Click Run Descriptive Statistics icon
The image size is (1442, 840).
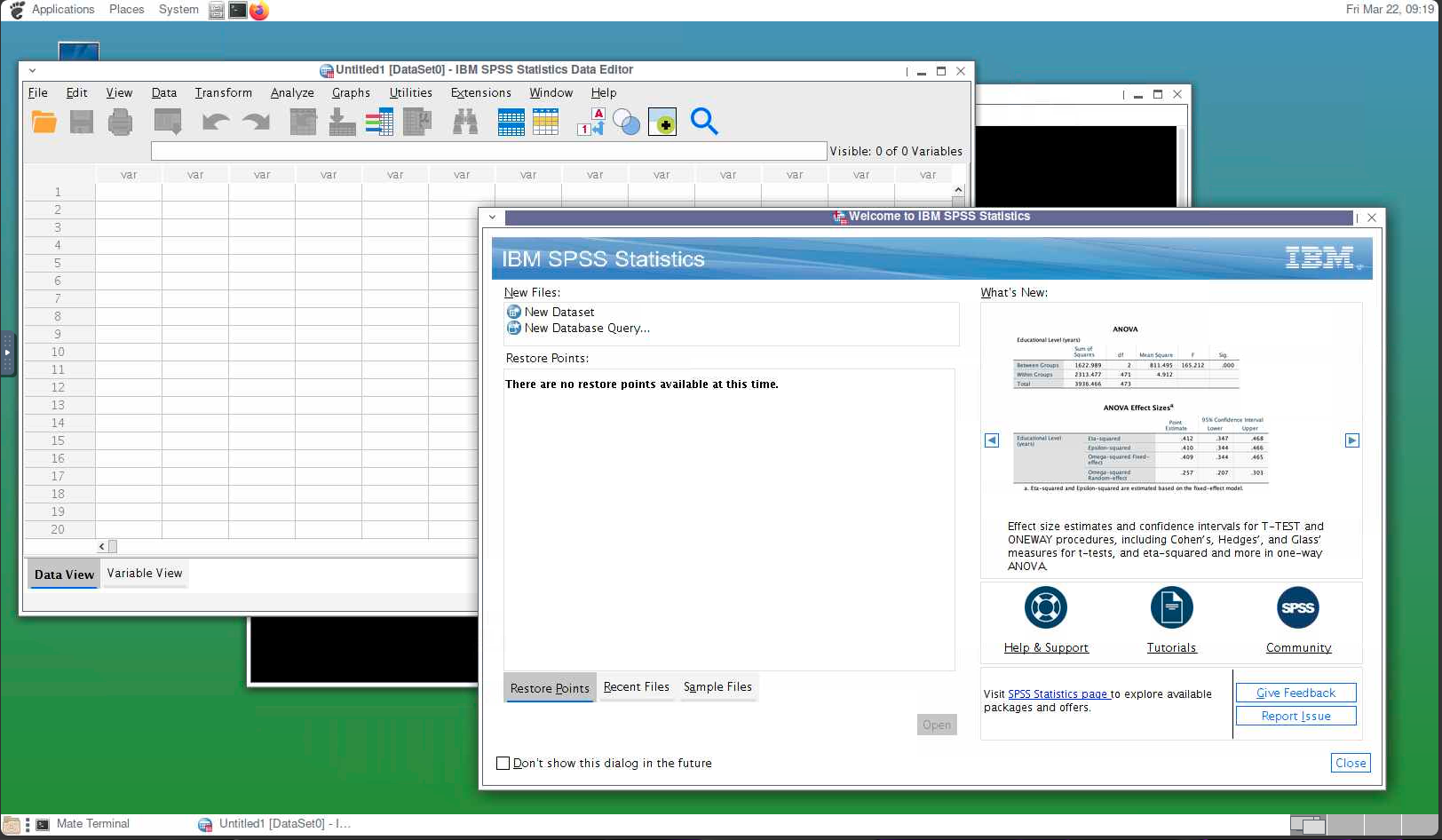point(417,122)
